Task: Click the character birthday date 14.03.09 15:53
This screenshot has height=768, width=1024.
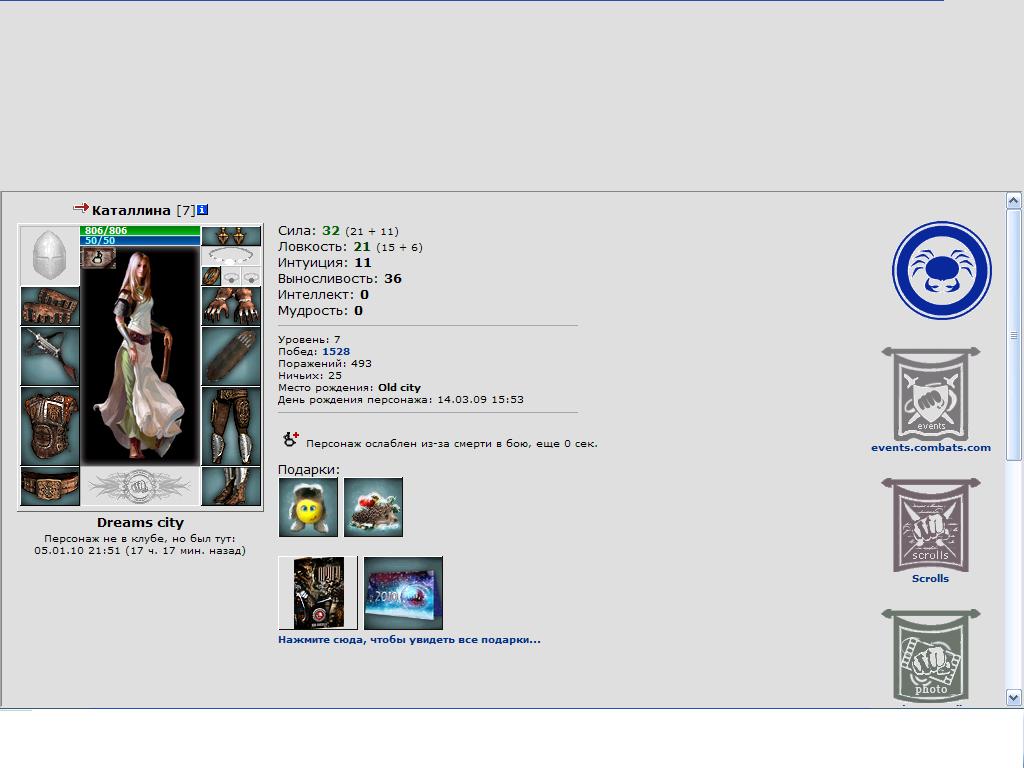Action: point(480,400)
